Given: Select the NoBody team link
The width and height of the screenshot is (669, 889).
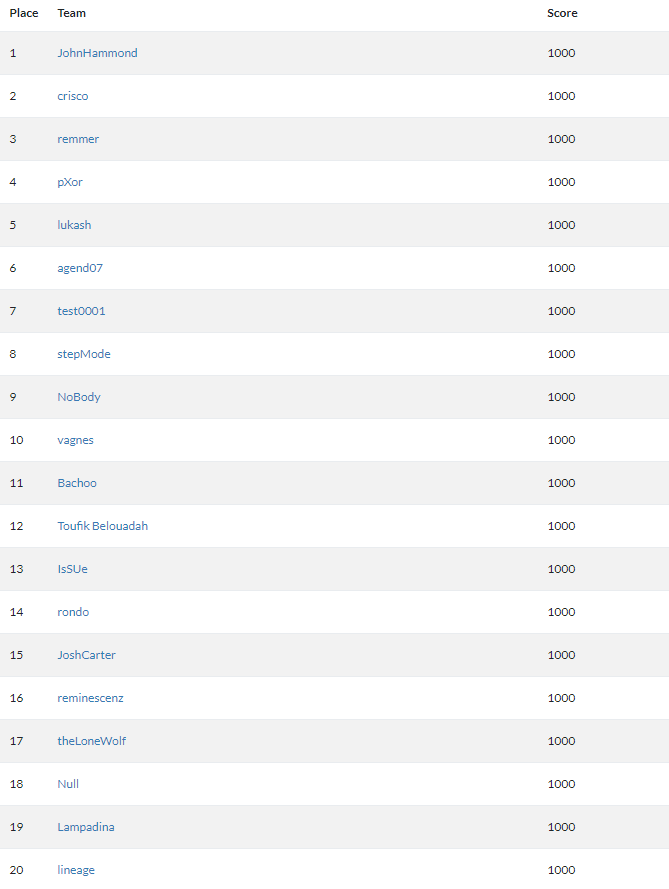Looking at the screenshot, I should [x=79, y=397].
